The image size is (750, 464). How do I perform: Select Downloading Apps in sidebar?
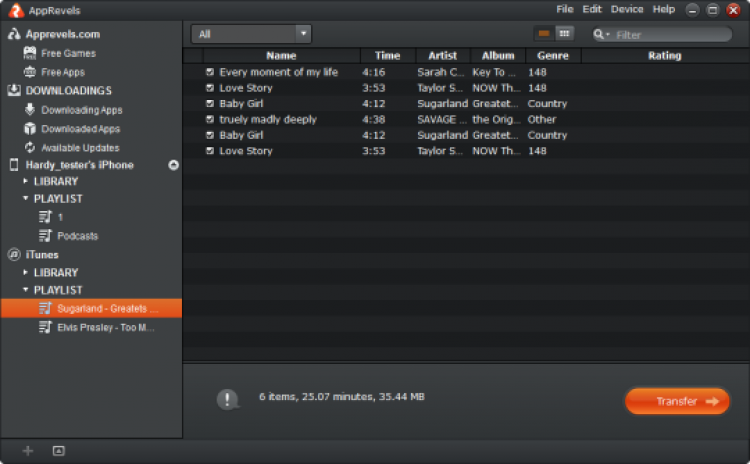tap(82, 110)
